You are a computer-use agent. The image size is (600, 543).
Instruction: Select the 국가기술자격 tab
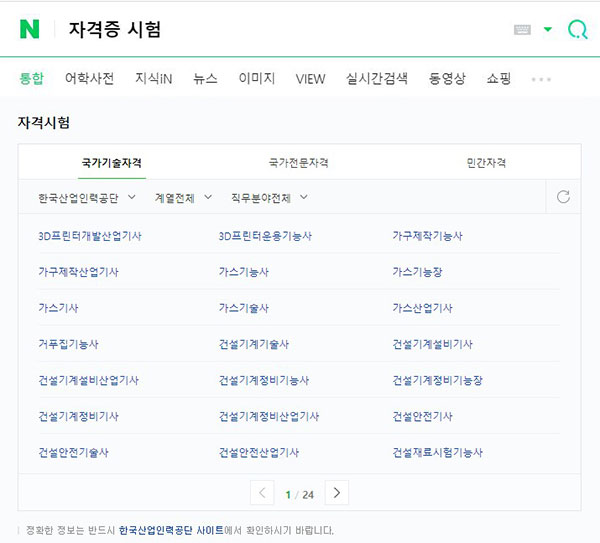111,162
